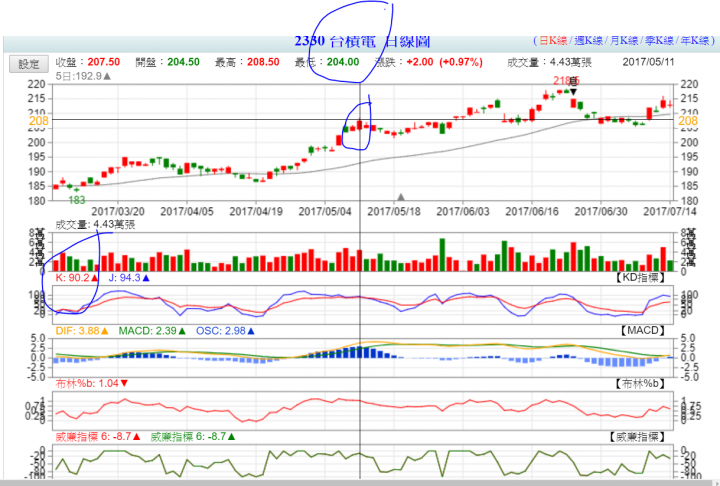Click the change value +2.00 (+0.97%)
Screen dimensions: 720x486
coord(444,62)
